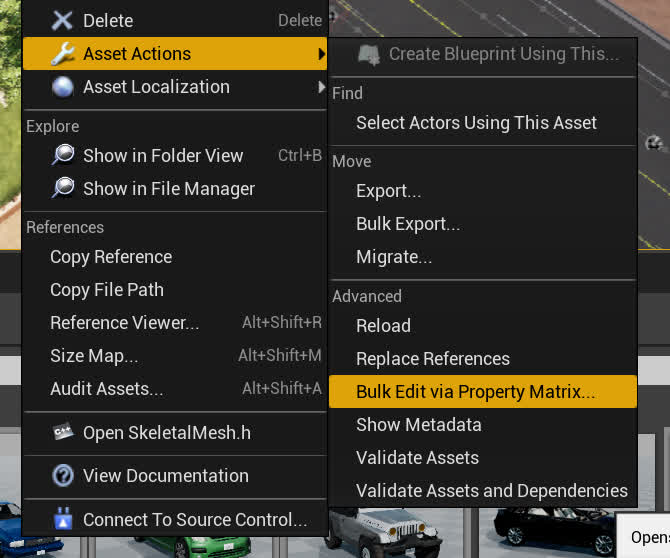670x558 pixels.
Task: Select Actors Using This Asset
Action: (x=476, y=123)
